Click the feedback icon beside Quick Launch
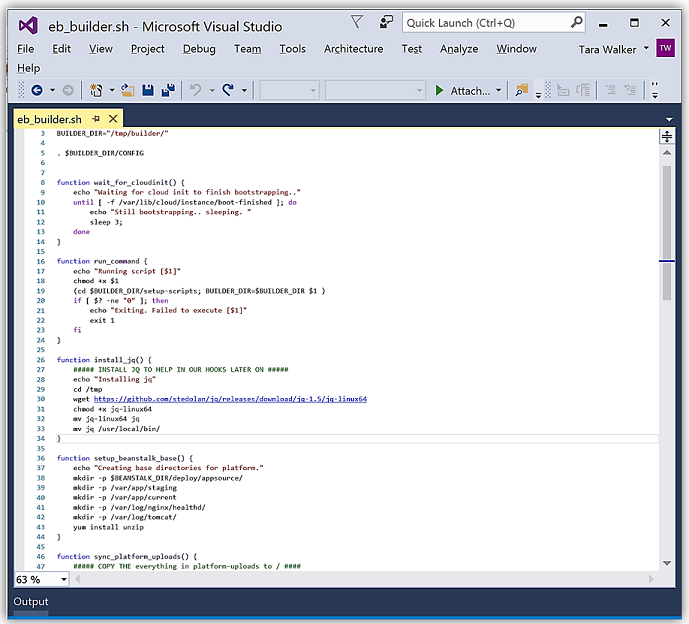This screenshot has height=624, width=689. point(386,22)
